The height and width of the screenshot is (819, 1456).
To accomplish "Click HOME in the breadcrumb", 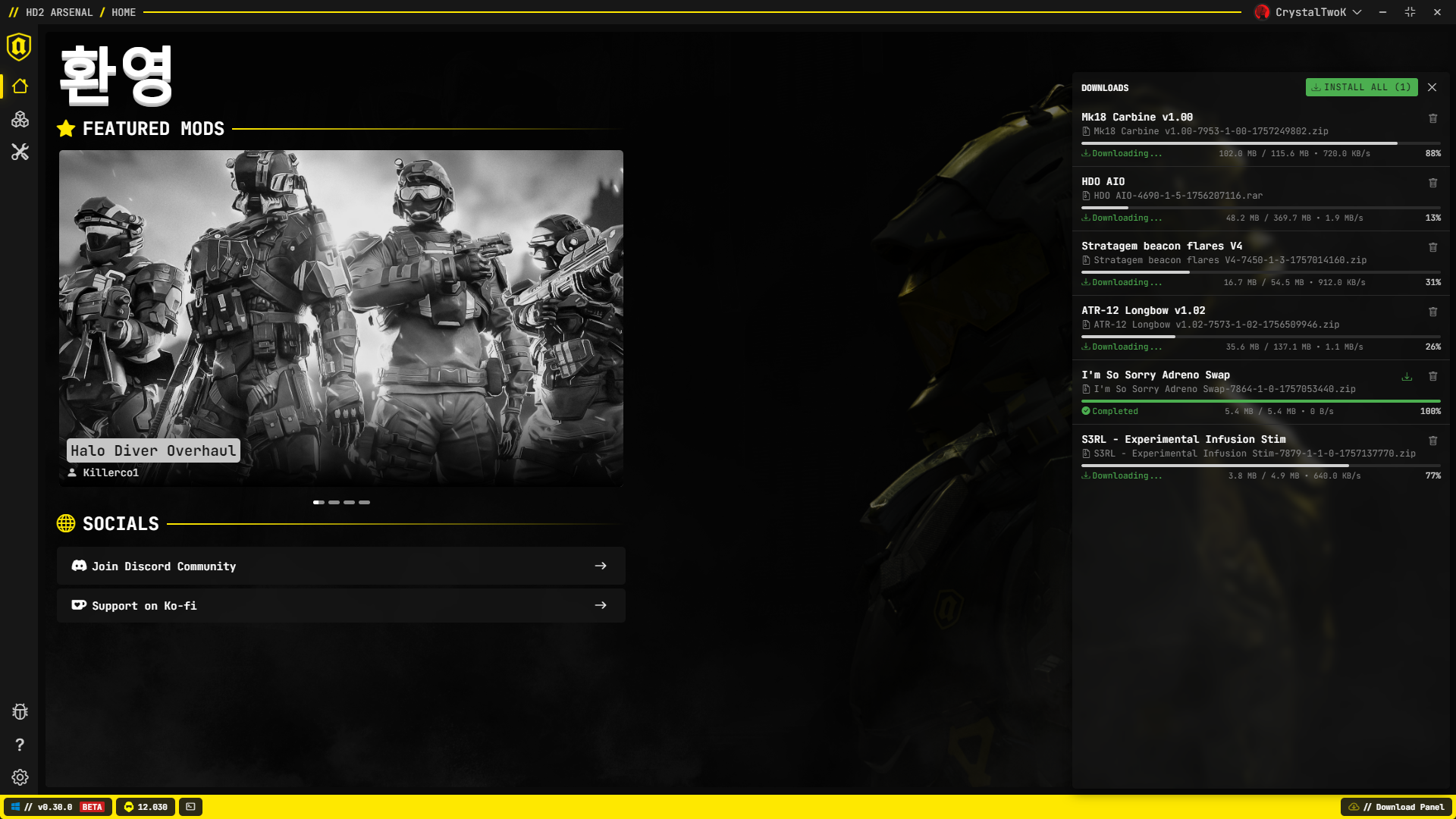I will (124, 12).
